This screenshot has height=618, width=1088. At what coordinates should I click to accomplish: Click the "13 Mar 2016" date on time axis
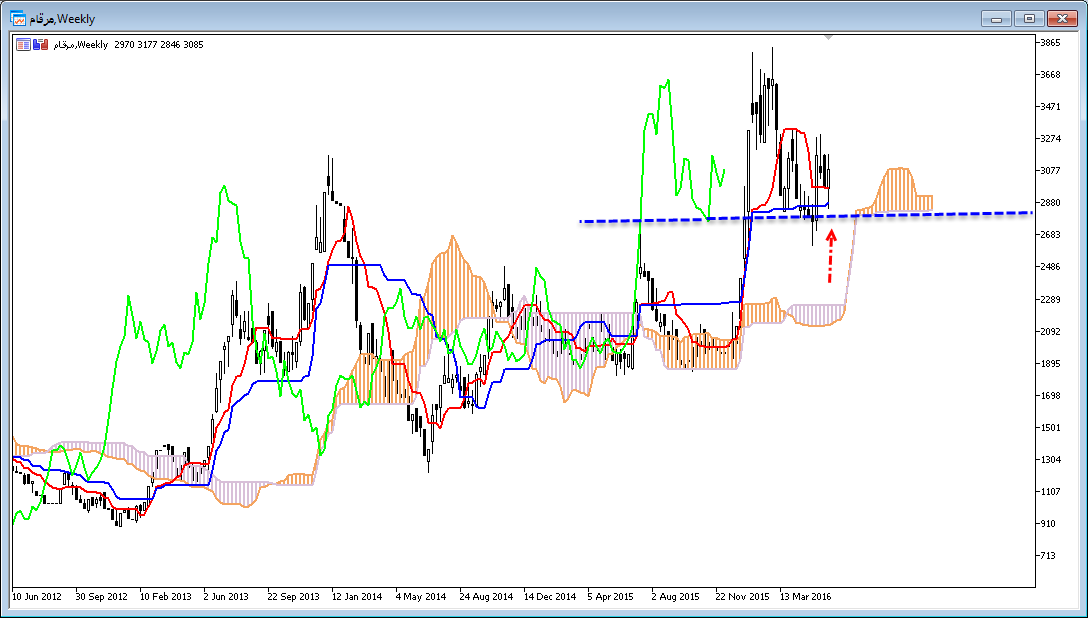coord(805,596)
